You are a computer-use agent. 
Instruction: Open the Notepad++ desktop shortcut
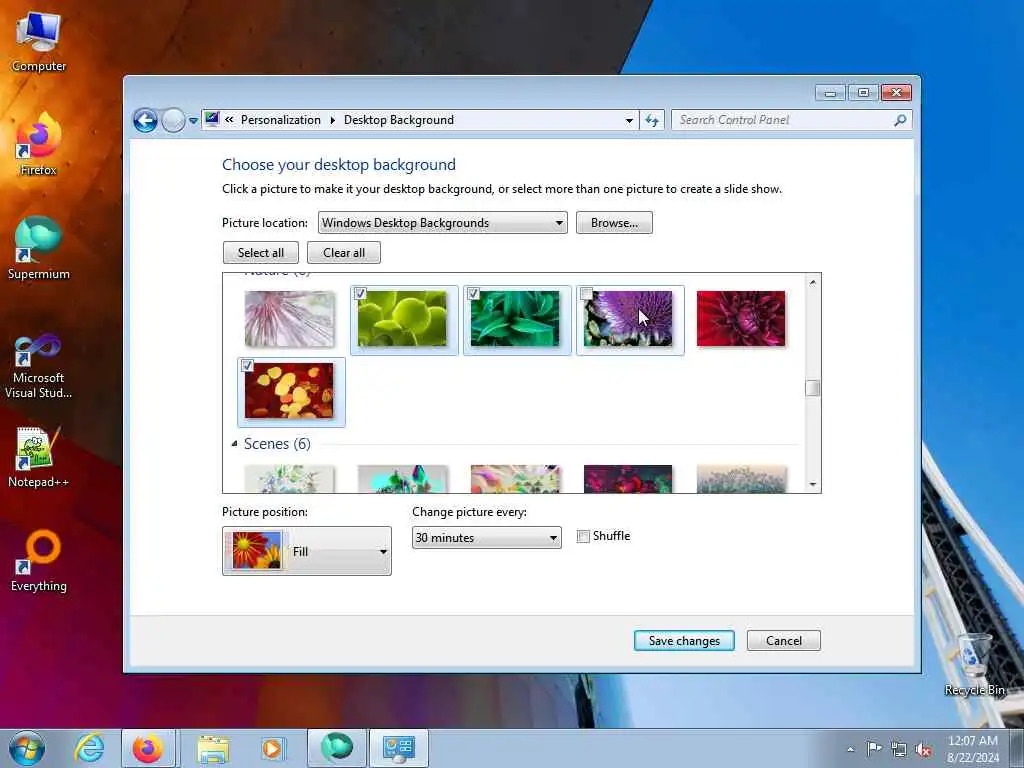point(39,457)
